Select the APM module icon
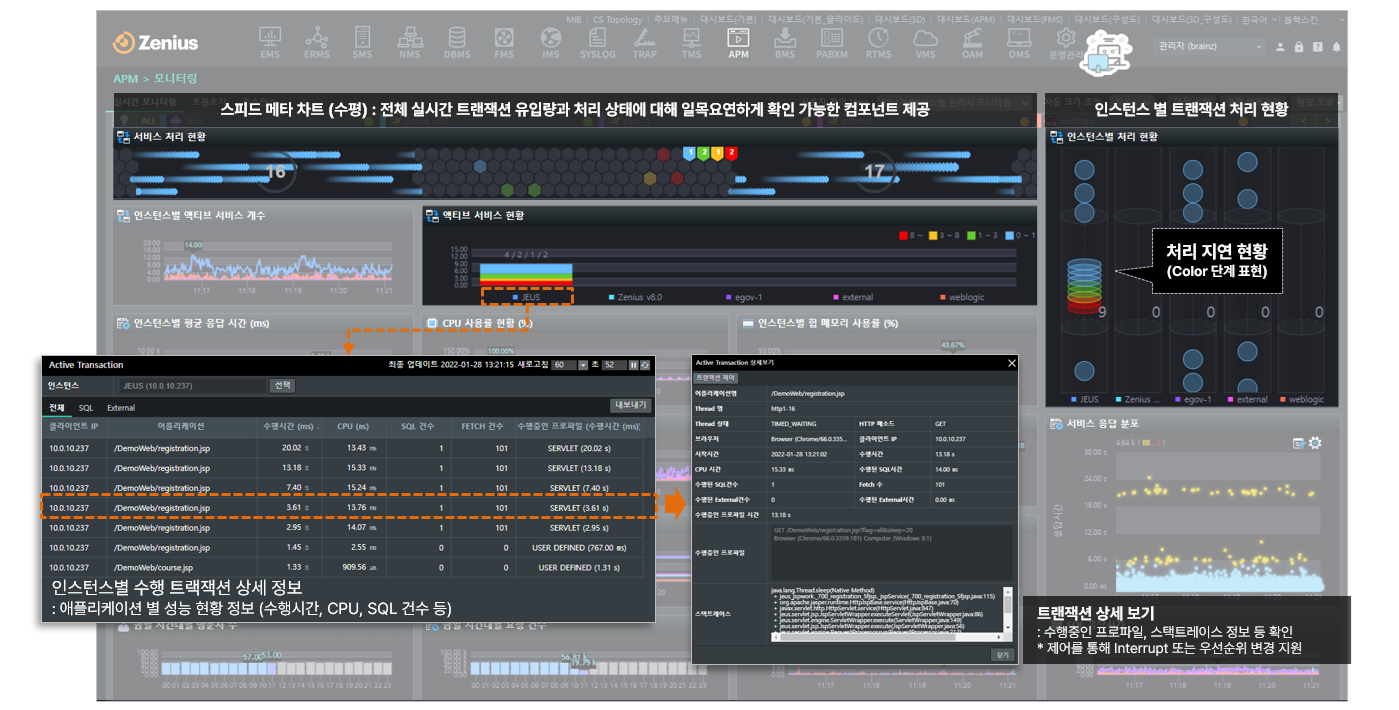Screen dimensions: 1399x710 [738, 42]
